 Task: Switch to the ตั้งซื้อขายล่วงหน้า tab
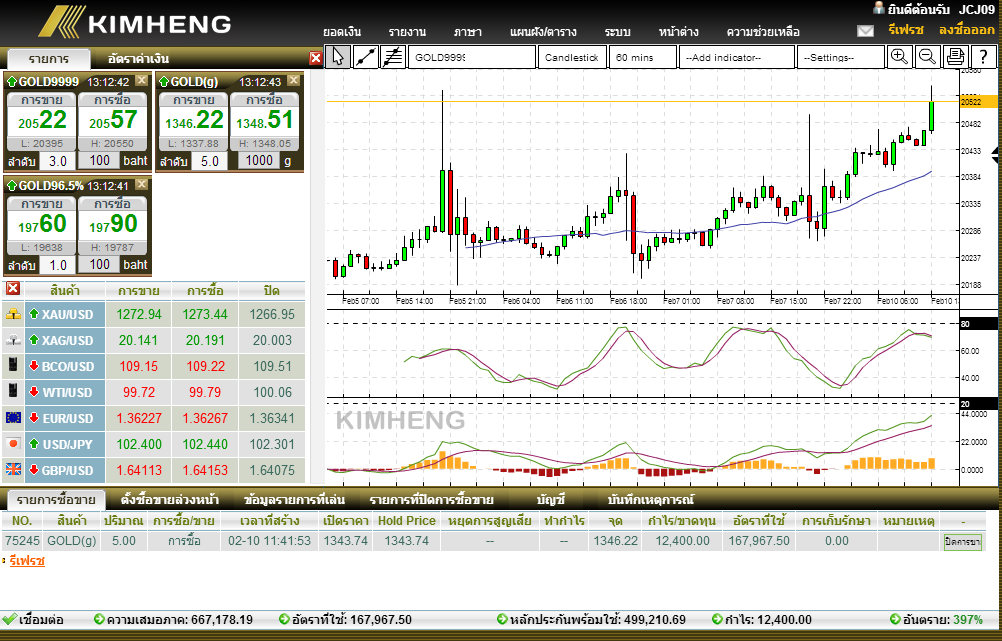[x=169, y=500]
